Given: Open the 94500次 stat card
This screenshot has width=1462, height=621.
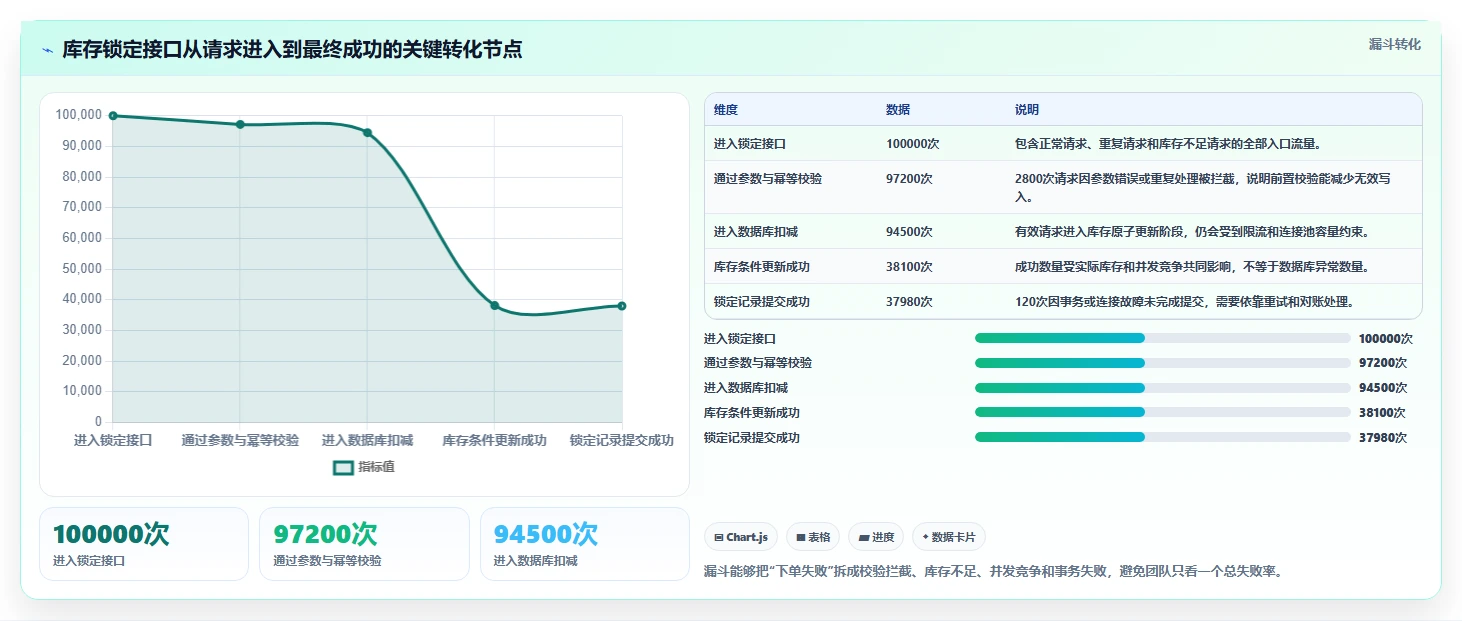Looking at the screenshot, I should [585, 544].
